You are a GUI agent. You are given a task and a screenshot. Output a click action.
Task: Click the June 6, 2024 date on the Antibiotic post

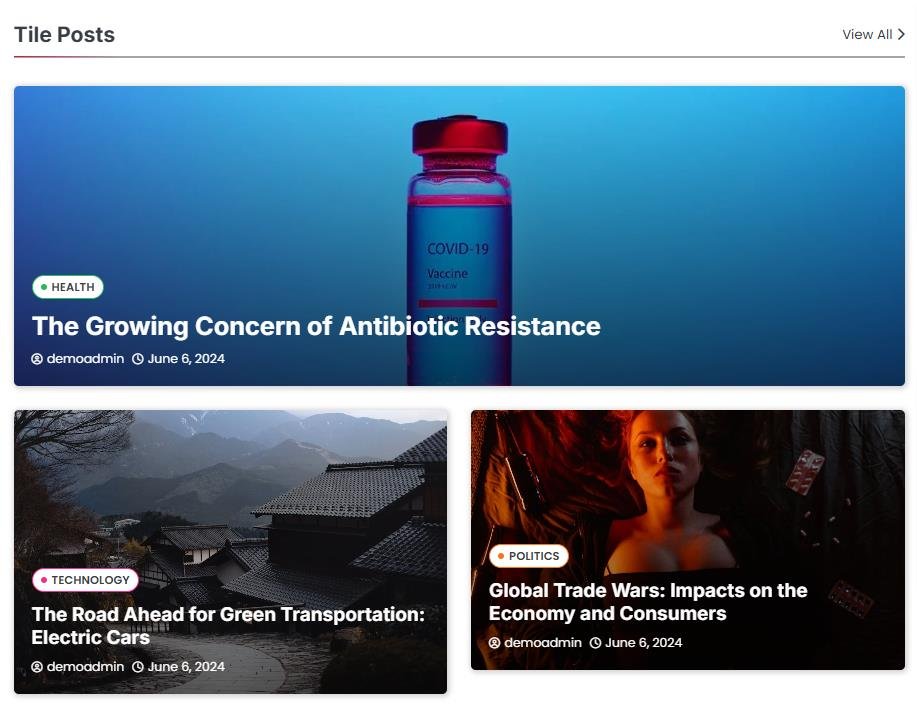[186, 358]
